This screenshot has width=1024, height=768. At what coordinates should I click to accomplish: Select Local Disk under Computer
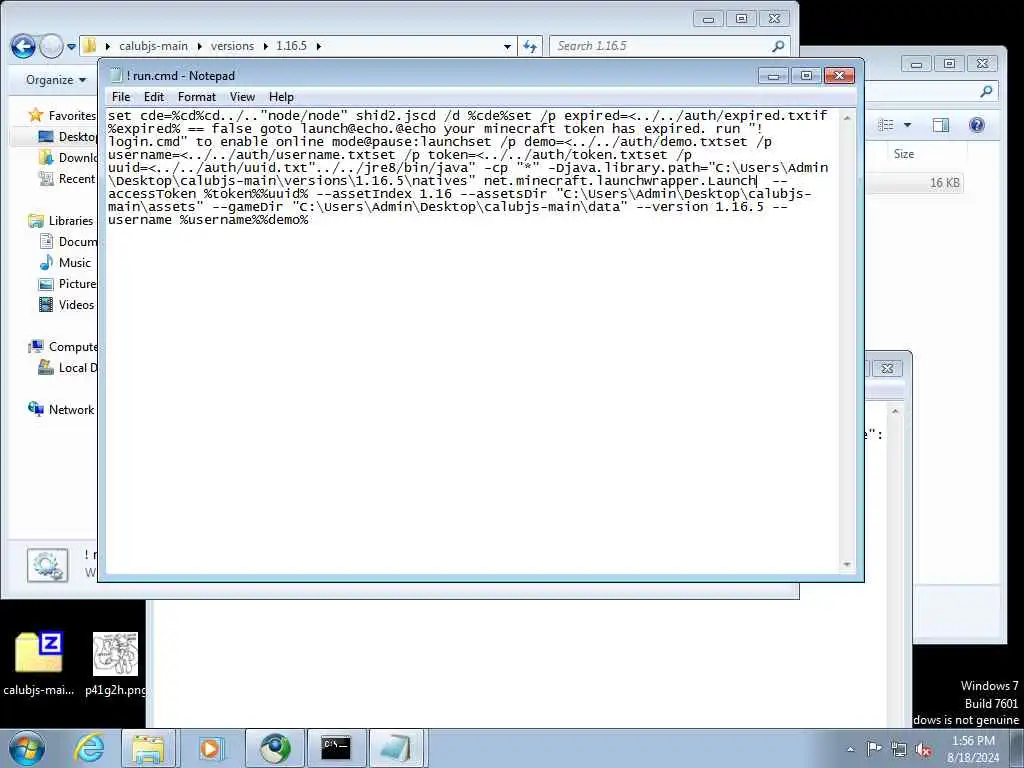click(x=68, y=368)
